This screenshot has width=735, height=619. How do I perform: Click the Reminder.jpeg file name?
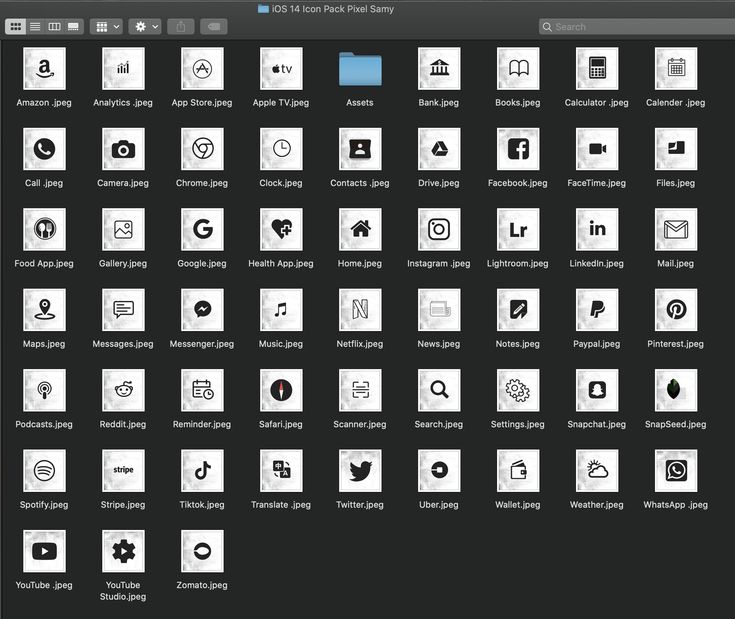[x=202, y=425]
